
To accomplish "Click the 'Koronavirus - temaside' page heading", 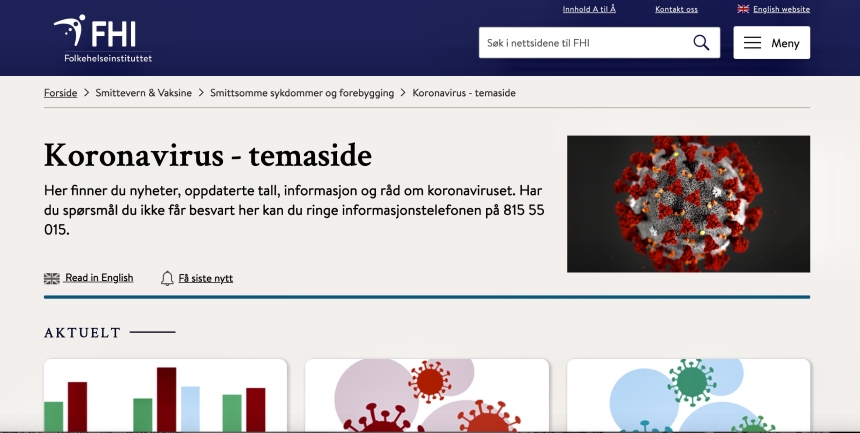I will pos(208,155).
